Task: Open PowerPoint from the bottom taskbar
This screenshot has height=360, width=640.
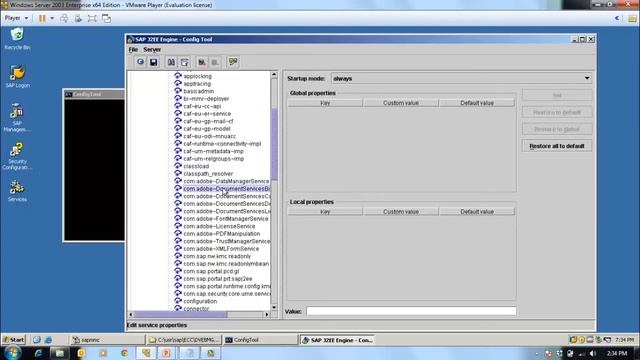Action: coord(166,353)
